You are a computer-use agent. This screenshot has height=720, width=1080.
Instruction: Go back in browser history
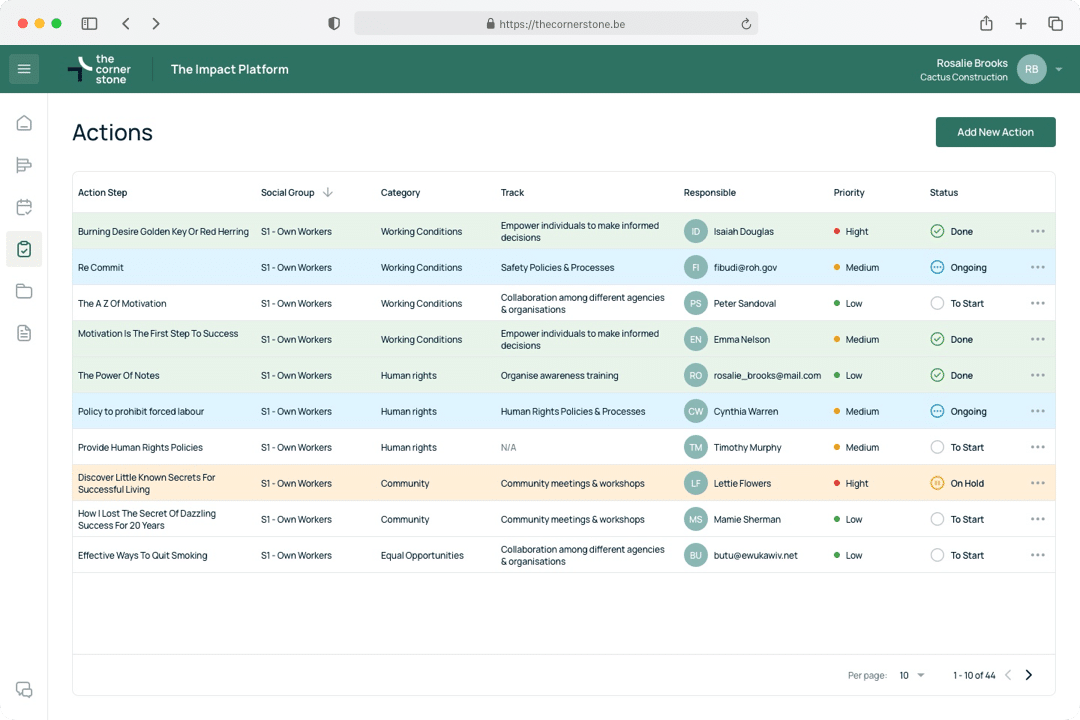(x=125, y=23)
